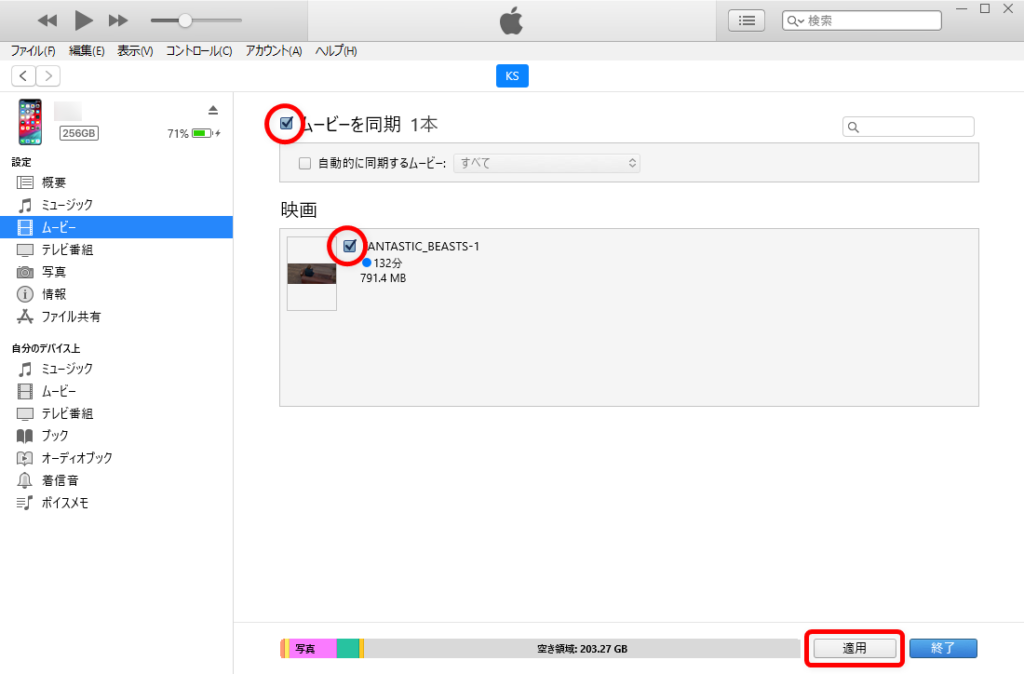Eject the device with the eject icon

tap(213, 110)
